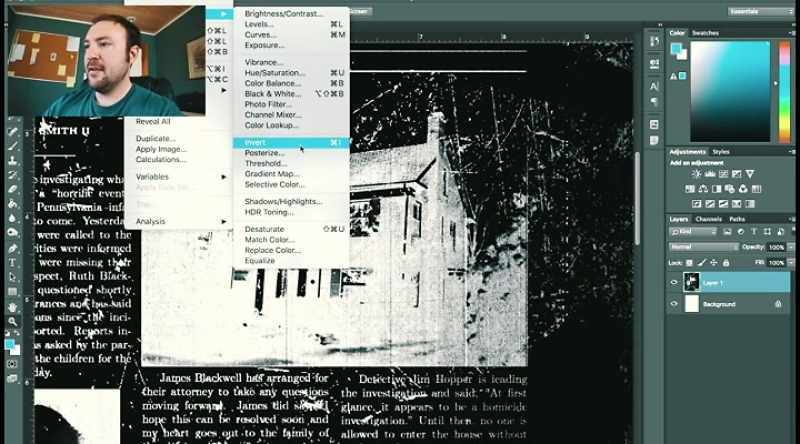Toggle lock image pixels brush icon
The height and width of the screenshot is (444, 800).
point(702,263)
